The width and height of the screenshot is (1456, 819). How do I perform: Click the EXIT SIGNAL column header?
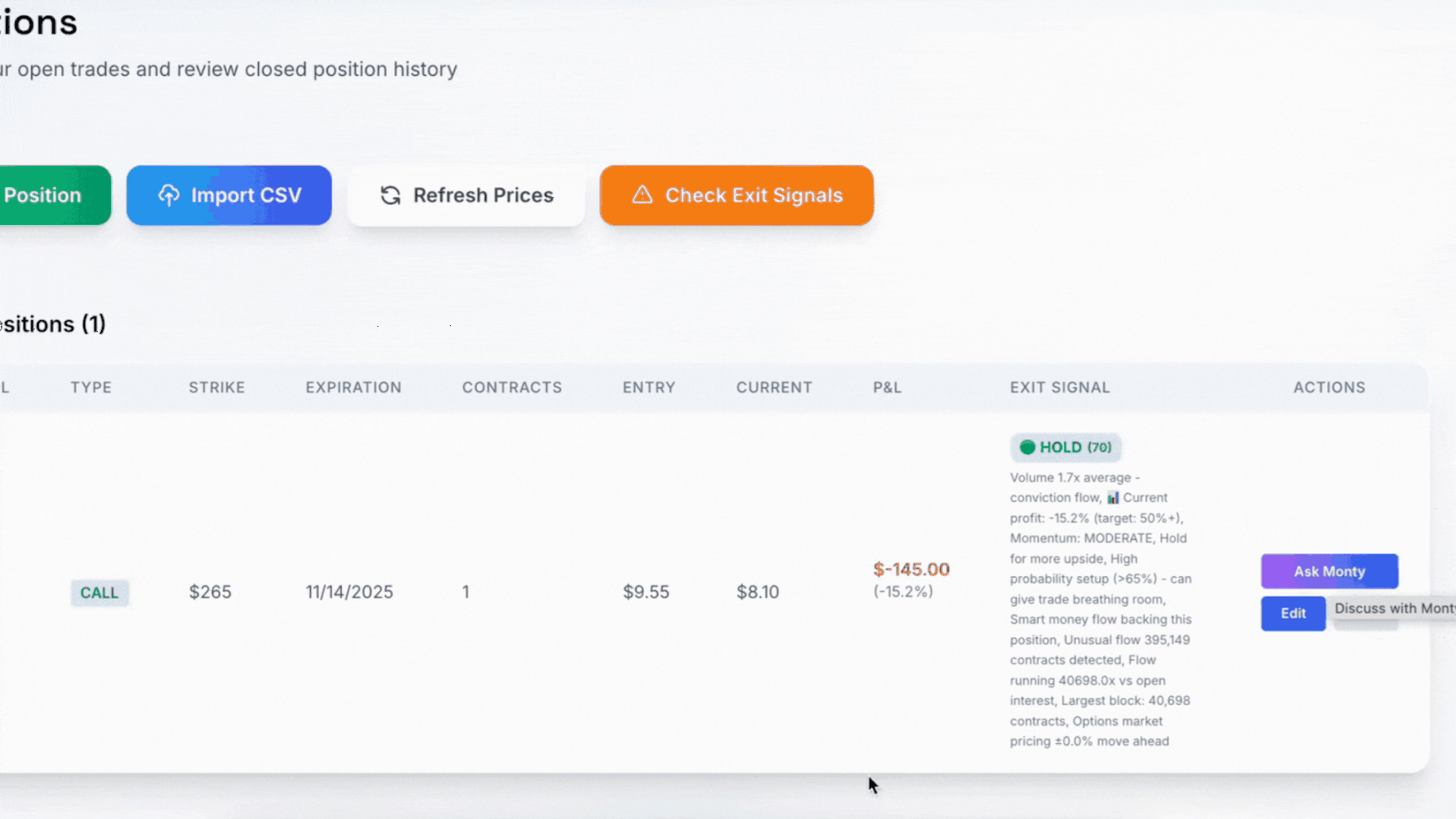coord(1059,388)
